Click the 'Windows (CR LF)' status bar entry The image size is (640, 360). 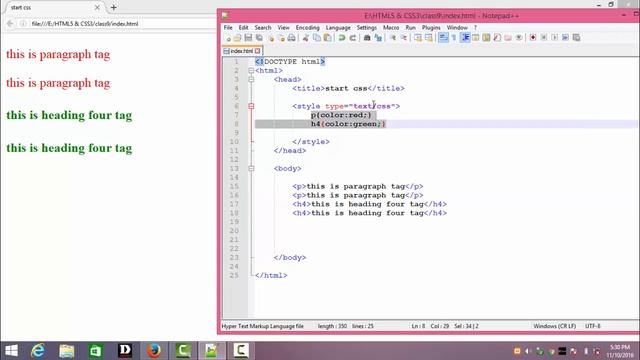click(555, 326)
